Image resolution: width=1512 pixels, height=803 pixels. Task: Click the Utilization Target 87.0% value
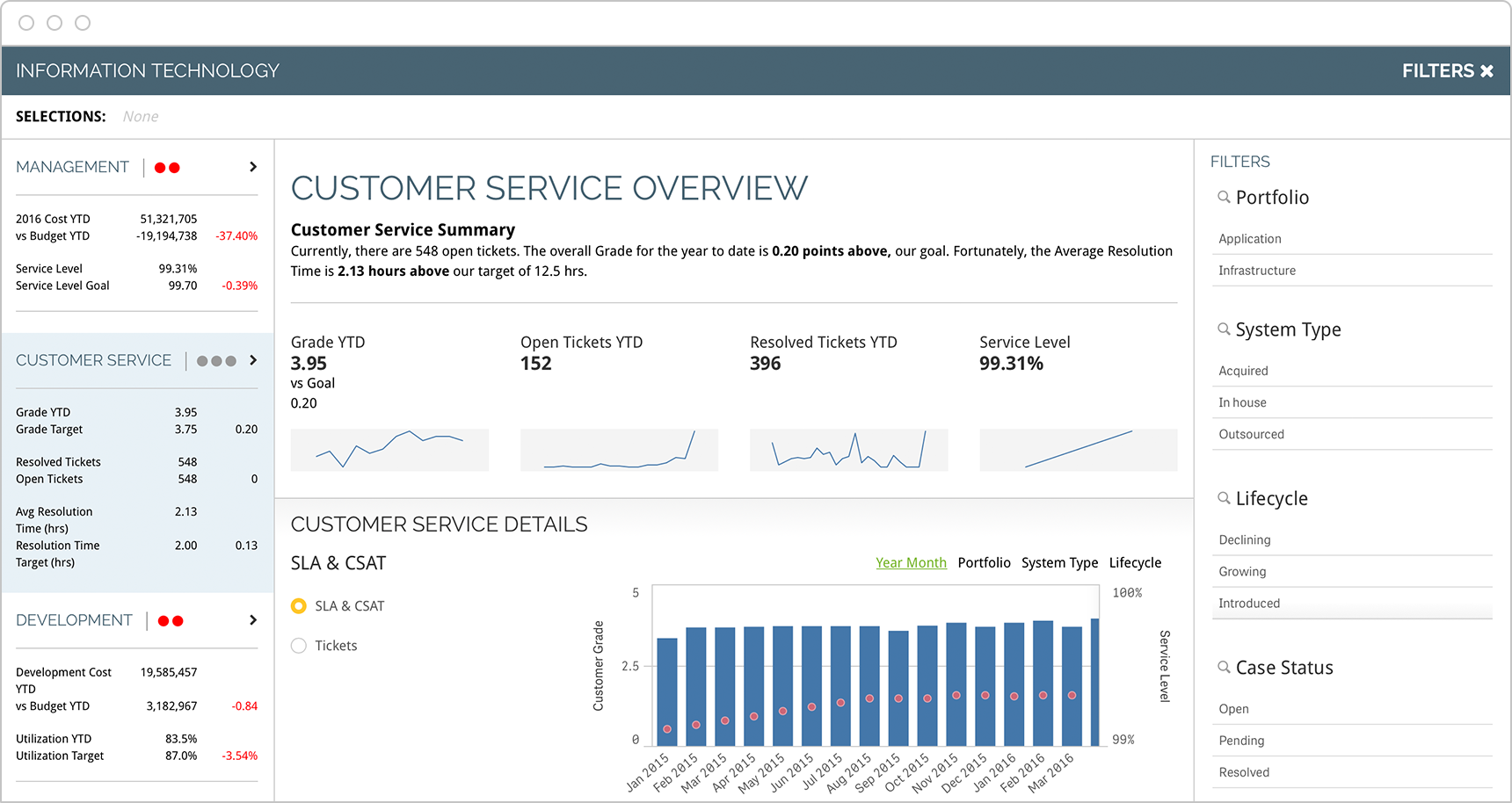coord(181,756)
